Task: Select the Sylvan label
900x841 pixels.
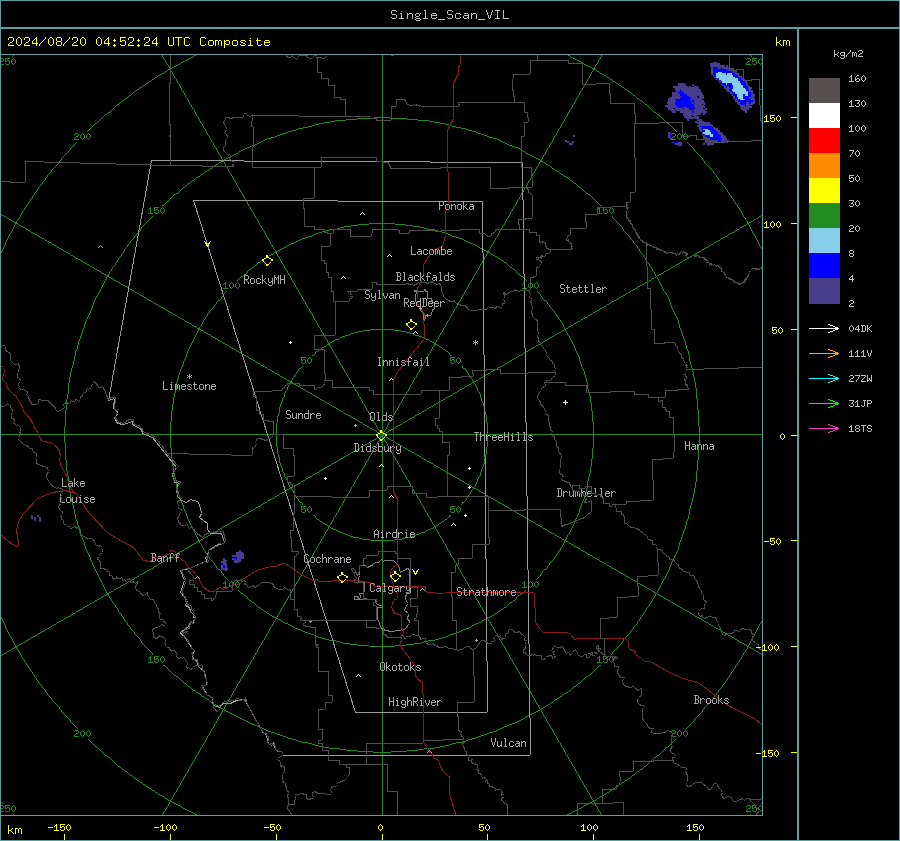Action: click(x=382, y=295)
